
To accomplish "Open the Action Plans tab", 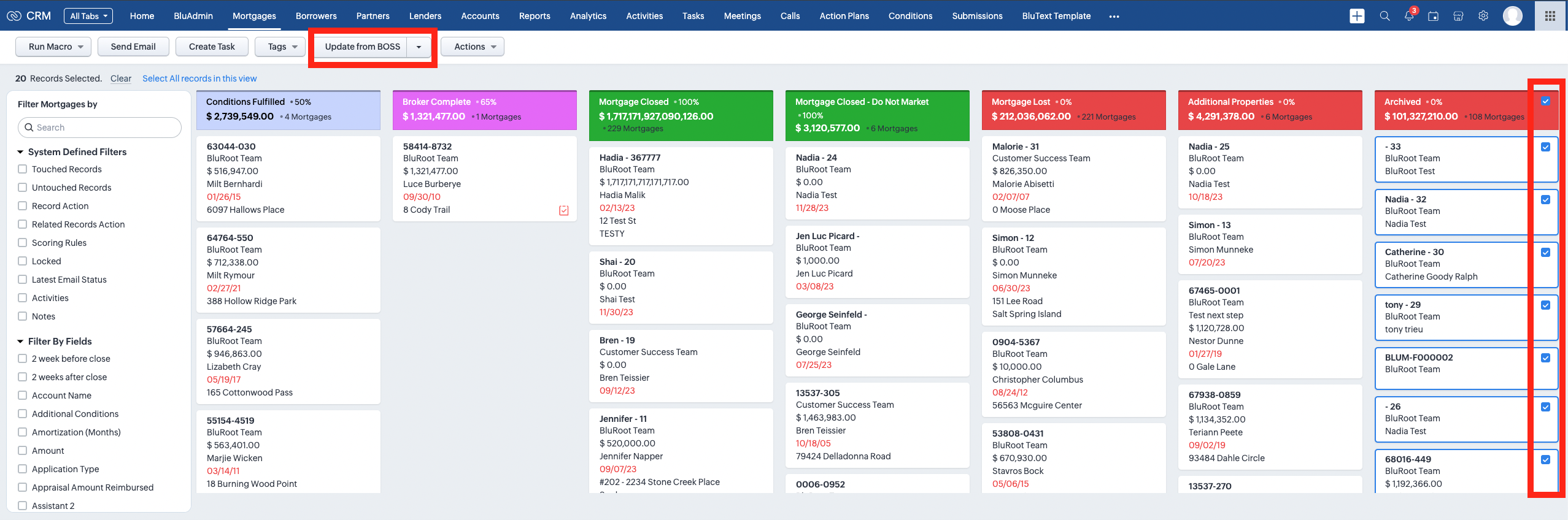I will (x=844, y=16).
